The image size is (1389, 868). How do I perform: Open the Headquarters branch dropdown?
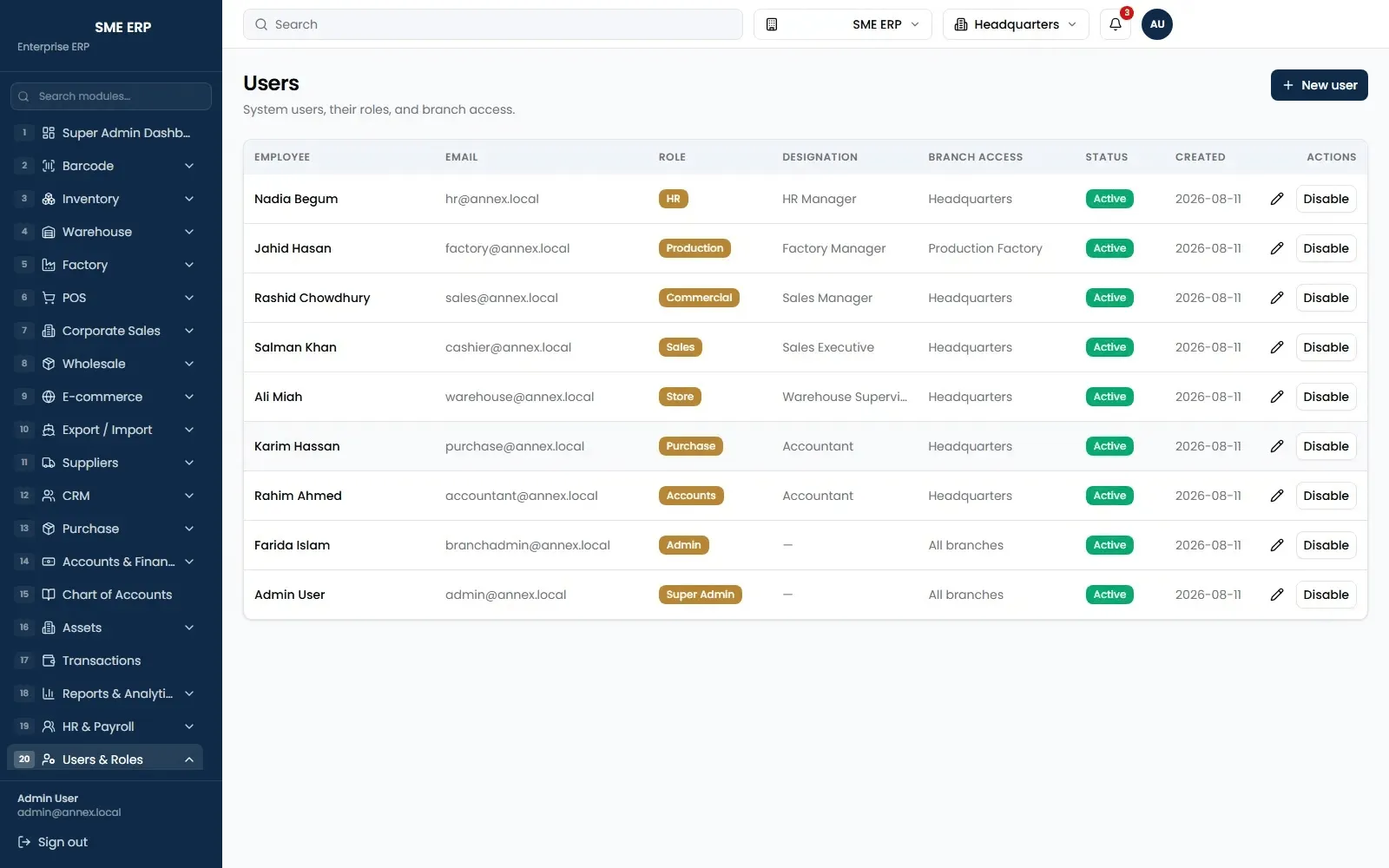(1016, 24)
